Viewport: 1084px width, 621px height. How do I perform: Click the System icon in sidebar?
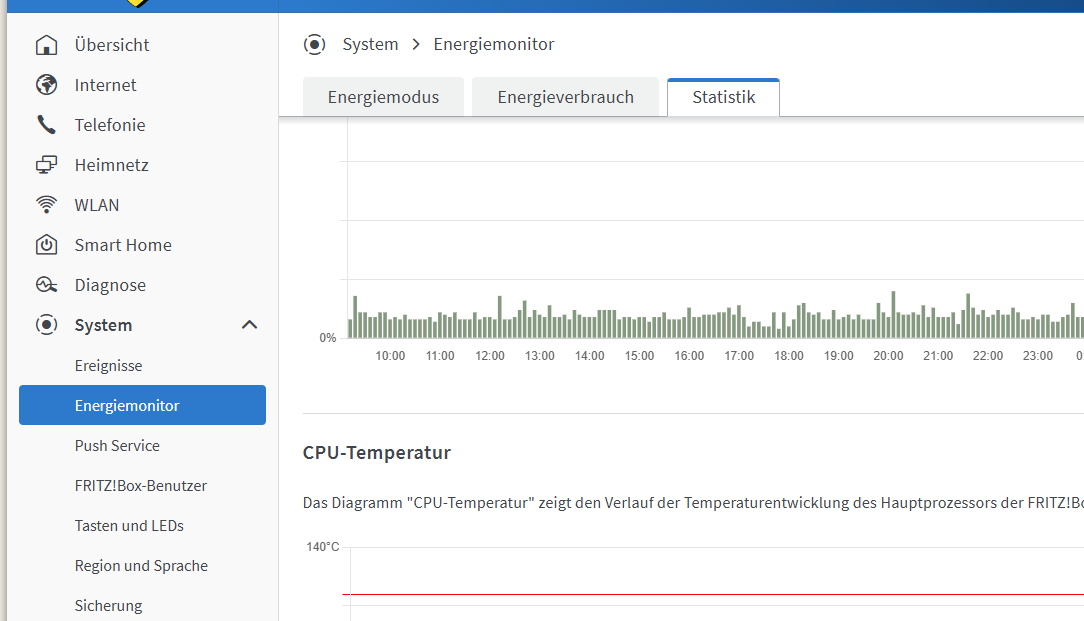(x=46, y=325)
